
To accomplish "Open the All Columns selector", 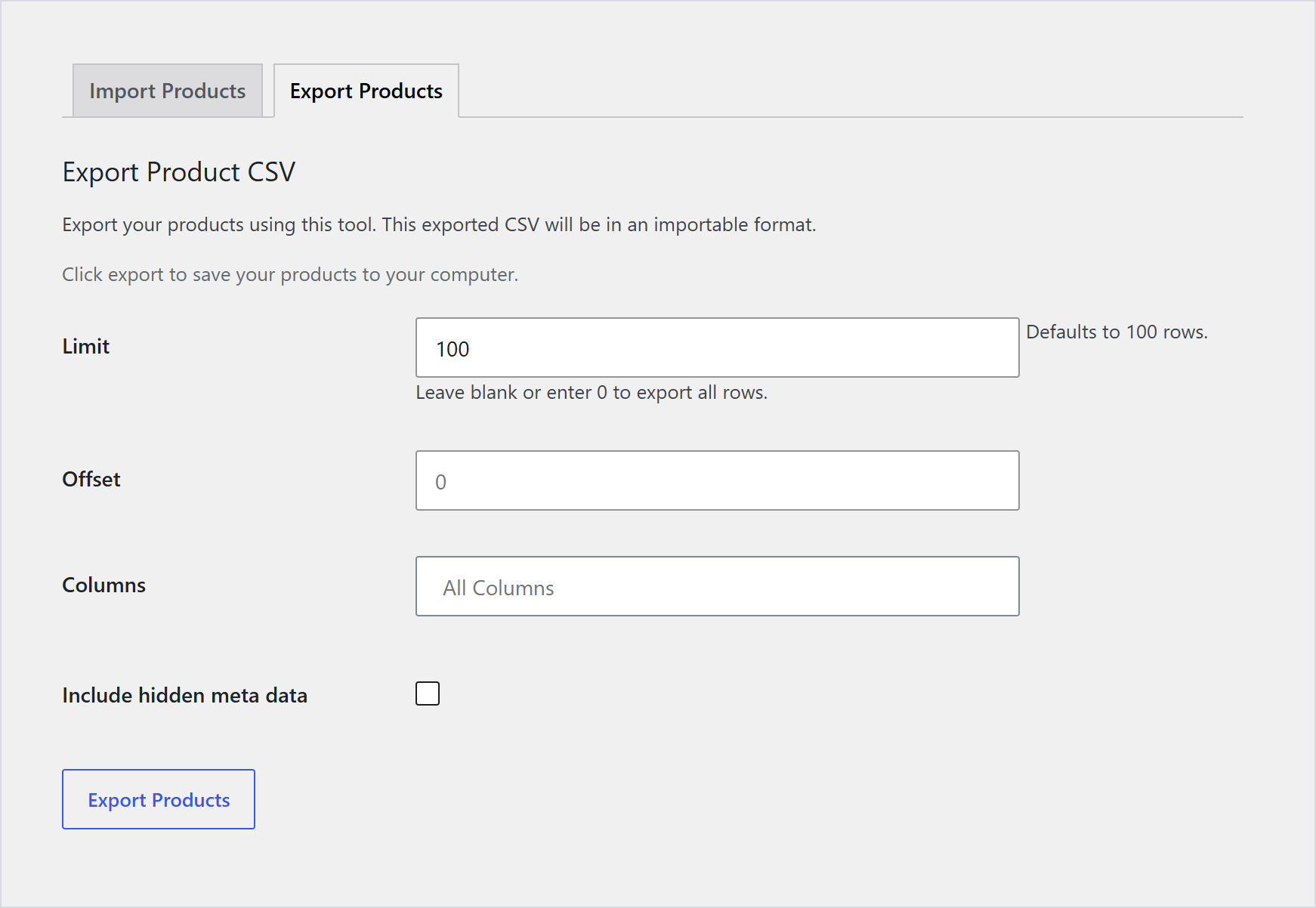I will [718, 586].
